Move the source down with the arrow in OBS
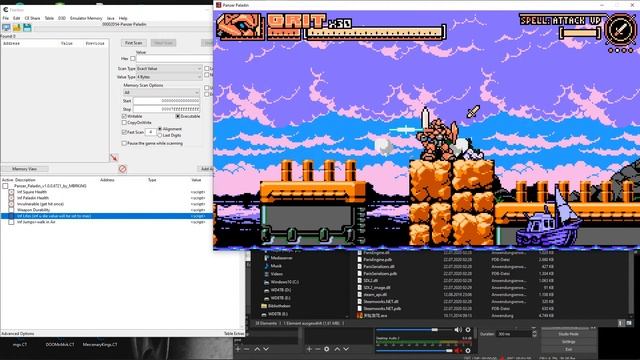 tap(346, 349)
